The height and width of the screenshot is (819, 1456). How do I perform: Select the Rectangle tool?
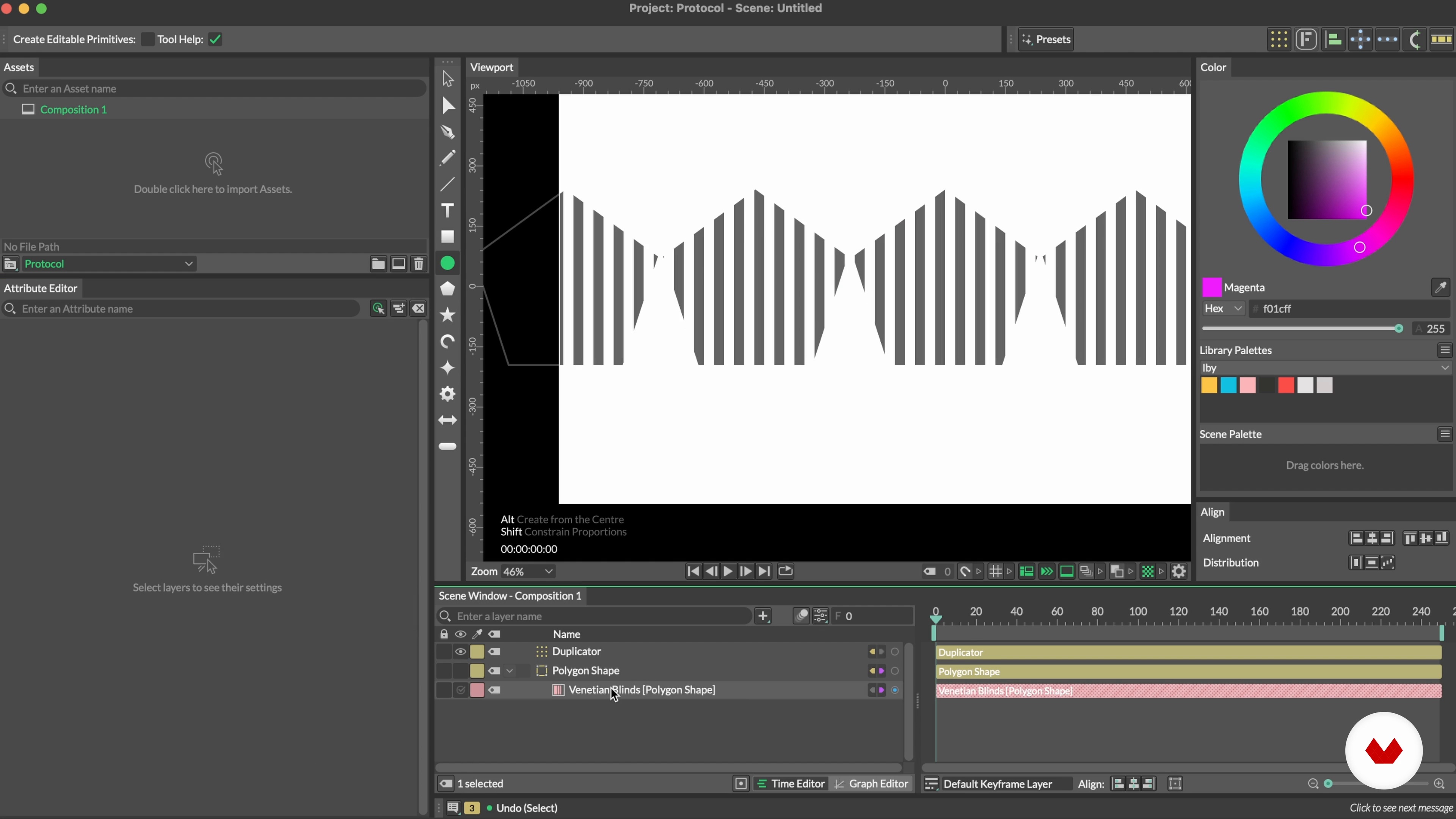click(448, 237)
